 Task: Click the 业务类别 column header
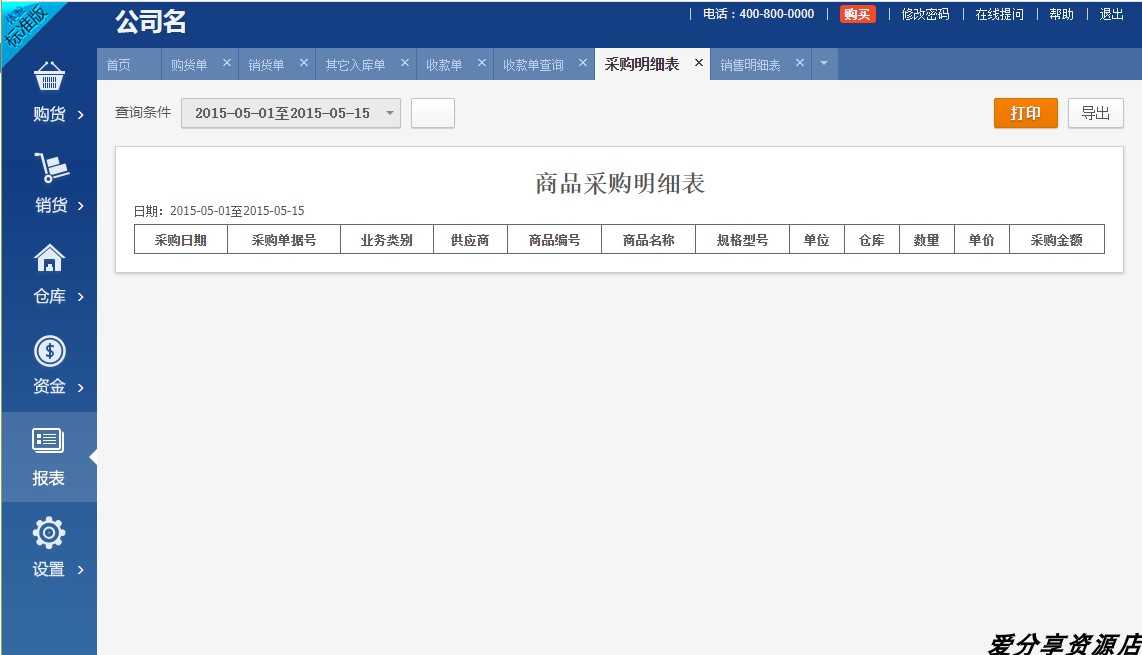(x=387, y=240)
